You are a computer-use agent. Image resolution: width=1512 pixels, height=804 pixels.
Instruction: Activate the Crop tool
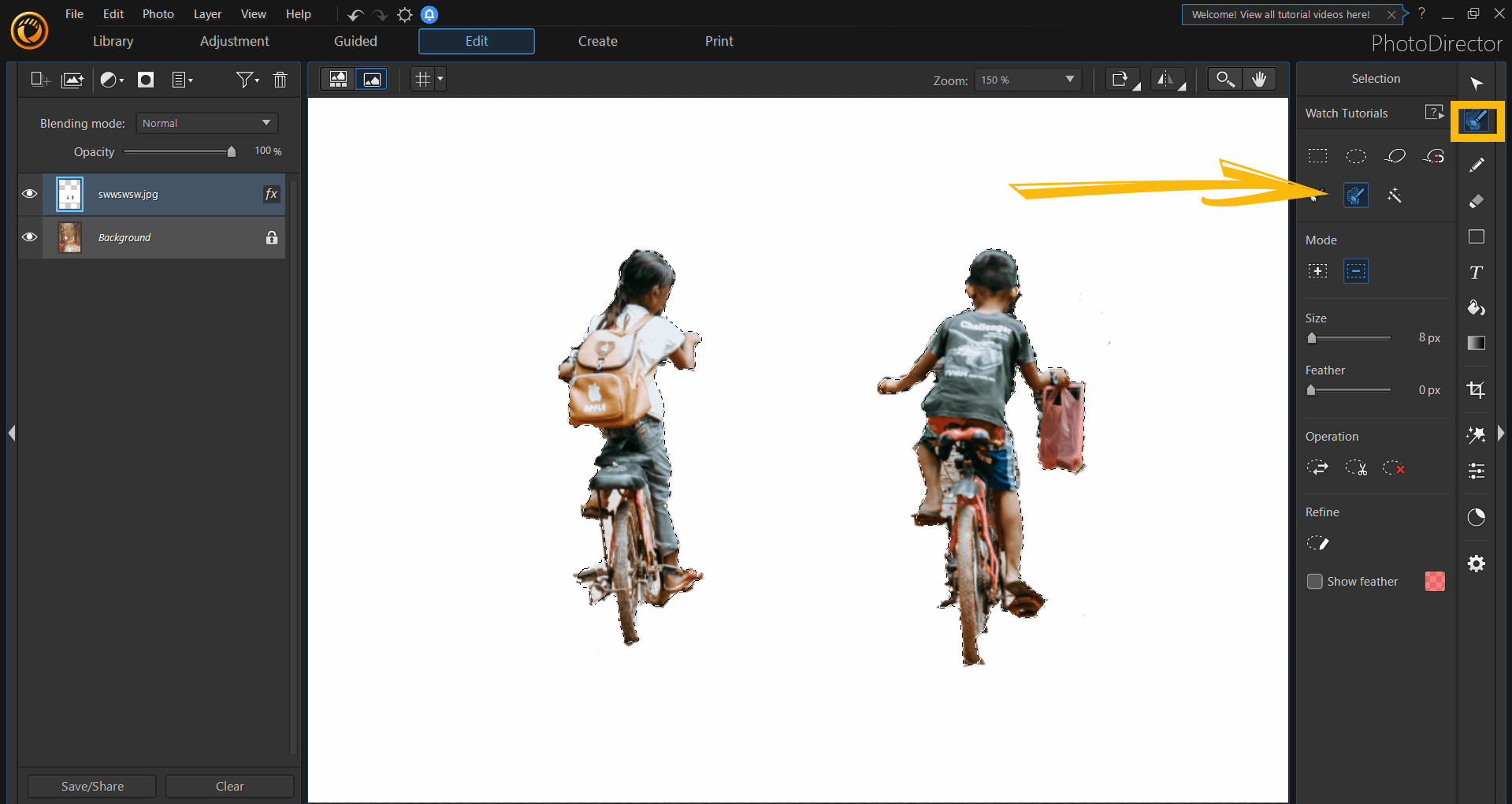click(1476, 389)
